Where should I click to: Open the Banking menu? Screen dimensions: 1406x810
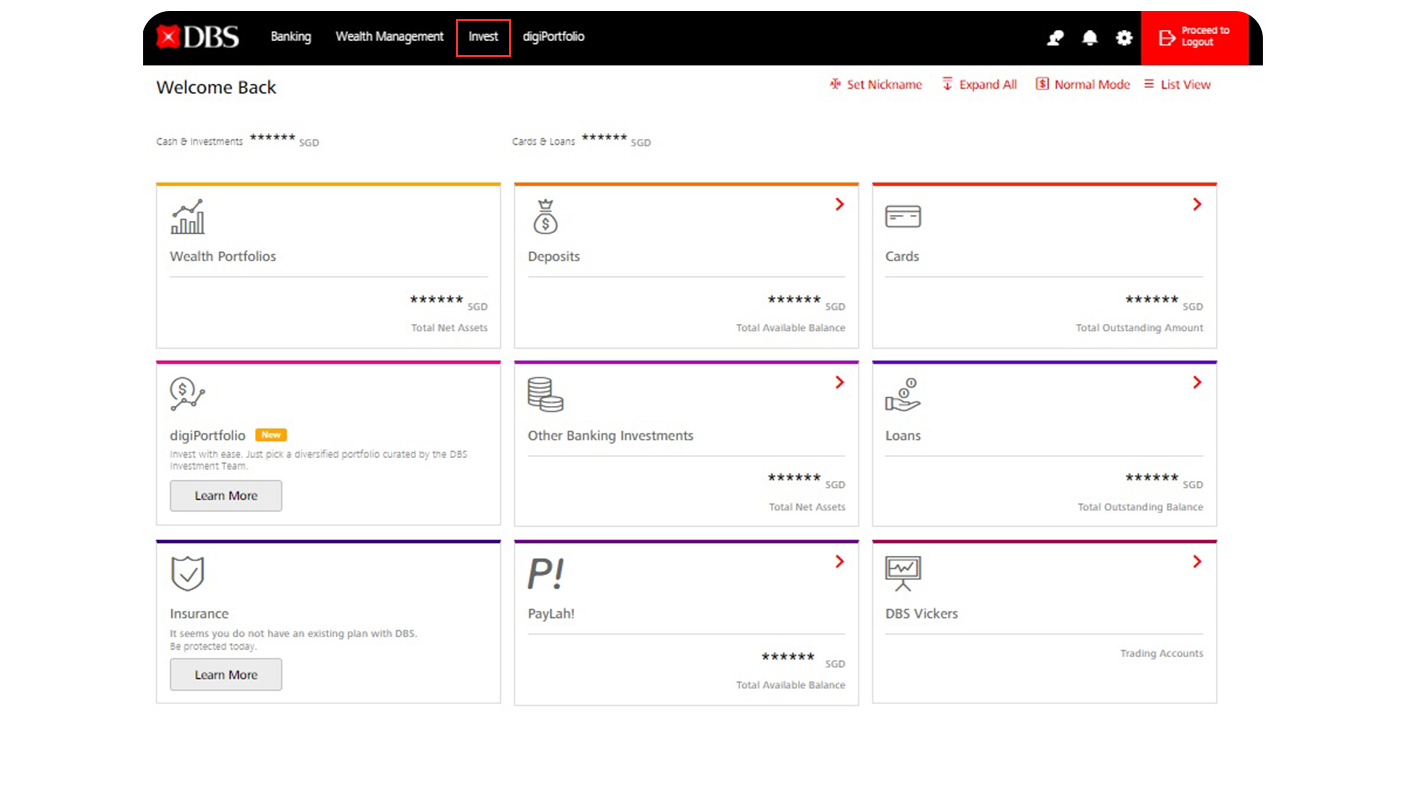pyautogui.click(x=291, y=37)
